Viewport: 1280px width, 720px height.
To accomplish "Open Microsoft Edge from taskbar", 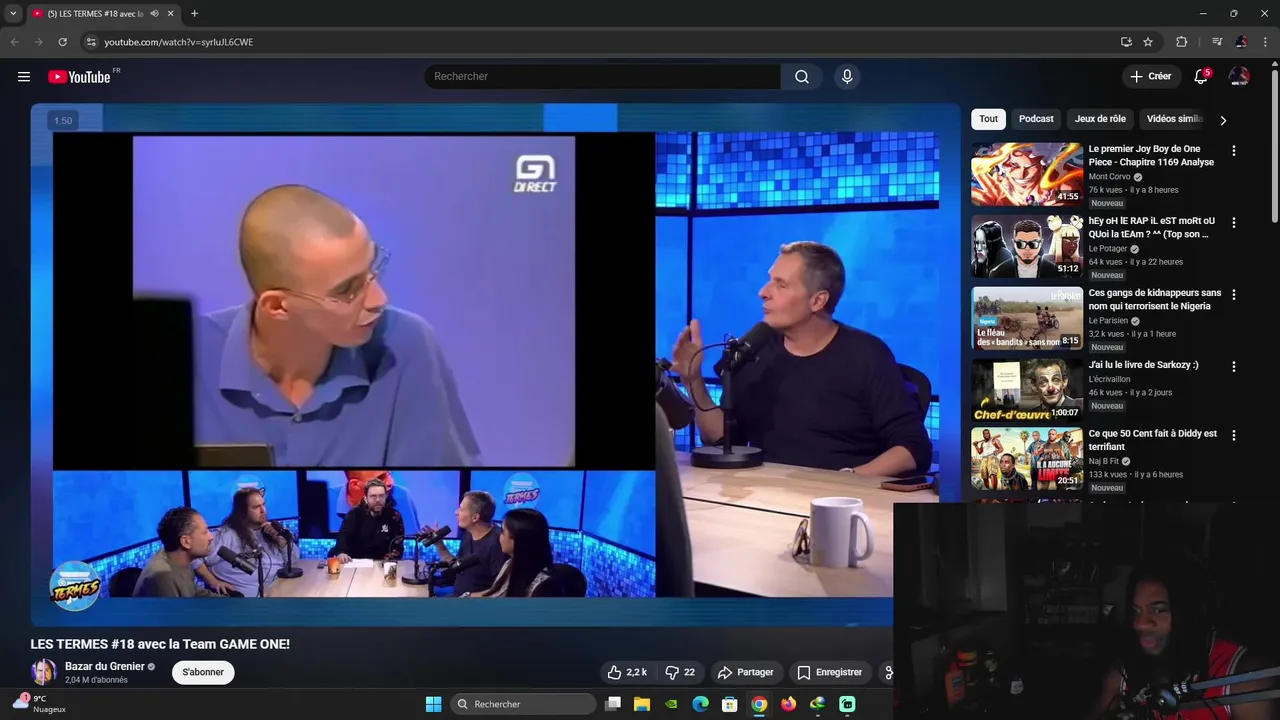I will [701, 704].
